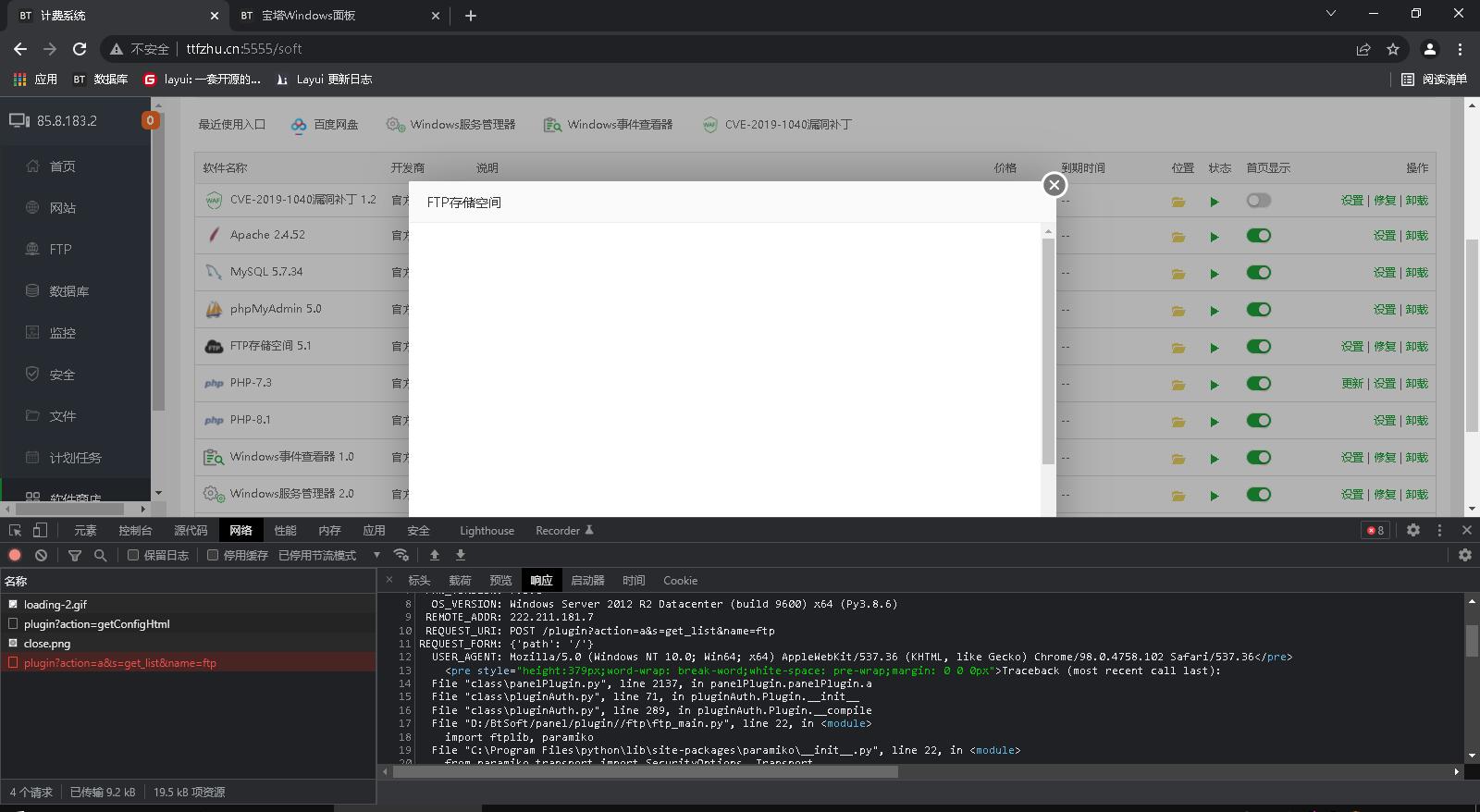Enable the 保留日志 checkbox
The image size is (1480, 812).
[133, 555]
